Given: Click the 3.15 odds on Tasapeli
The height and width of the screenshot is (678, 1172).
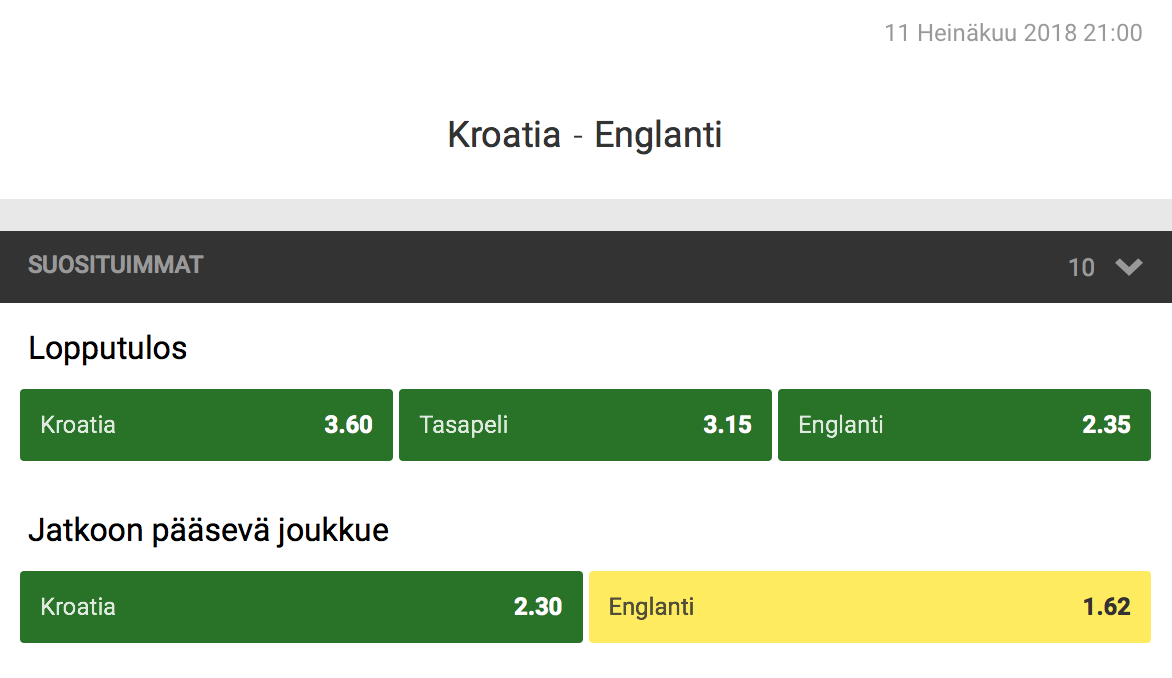Looking at the screenshot, I should (x=727, y=425).
